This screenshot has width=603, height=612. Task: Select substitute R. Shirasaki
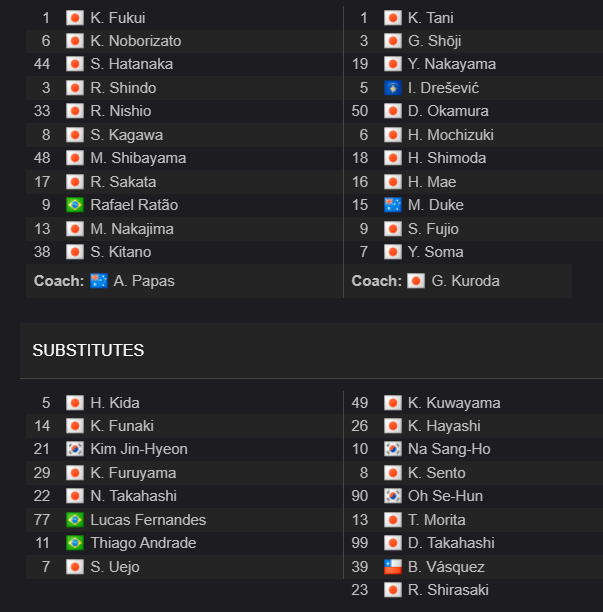[x=448, y=590]
